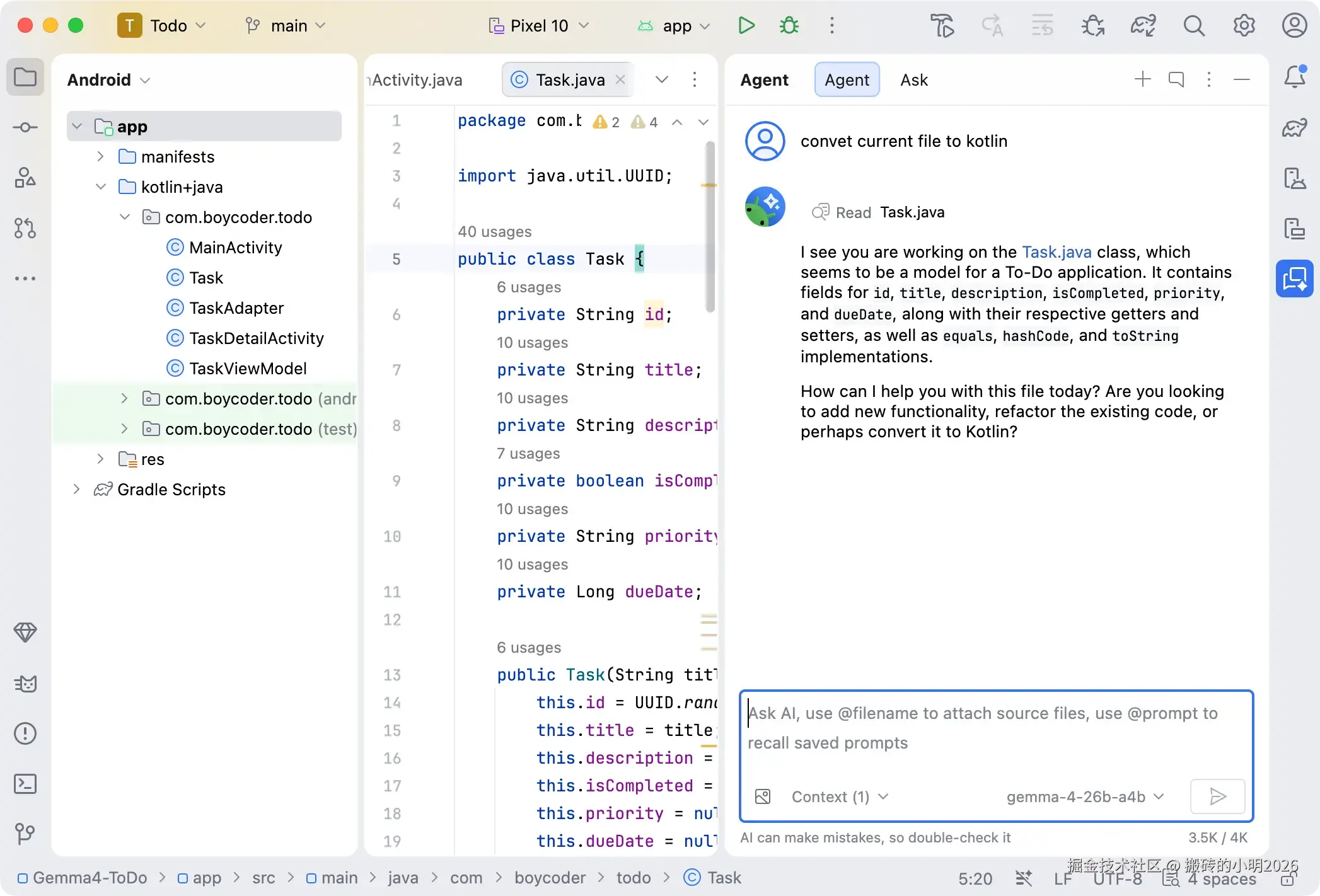
Task: Open Notifications bell in right sidebar
Action: (x=1295, y=77)
